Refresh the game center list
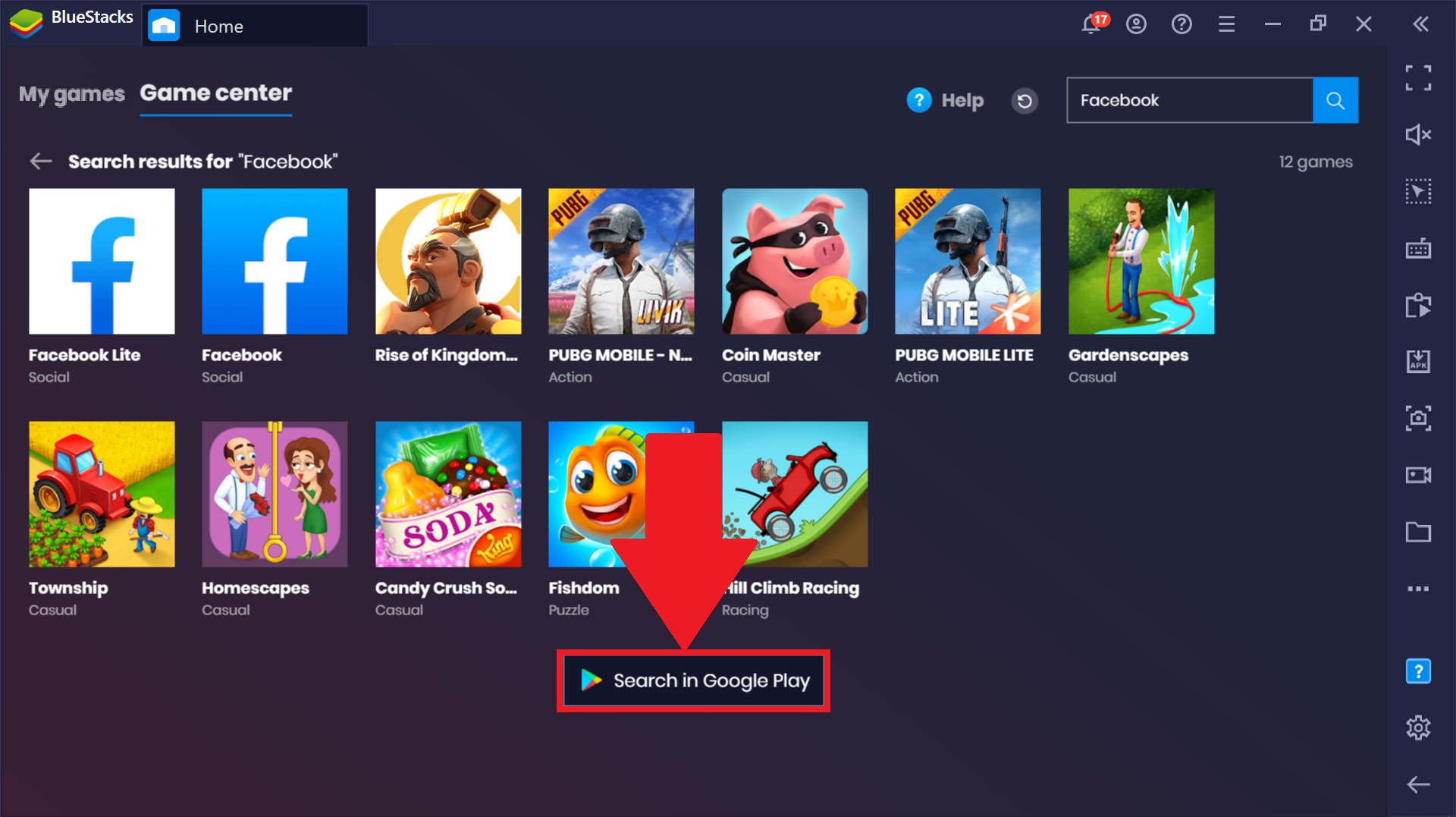This screenshot has height=817, width=1456. [x=1025, y=100]
